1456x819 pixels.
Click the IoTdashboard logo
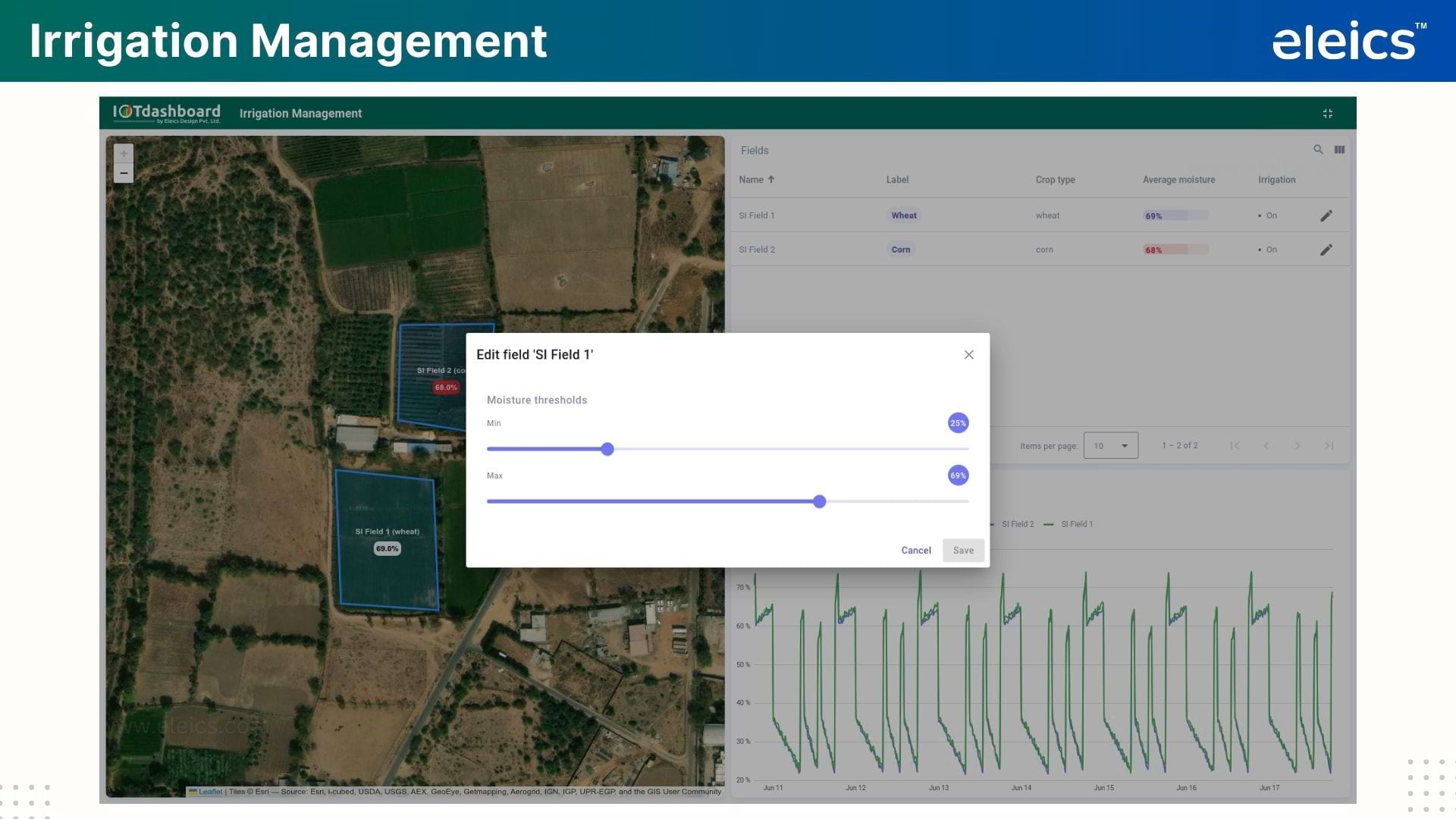click(x=167, y=113)
